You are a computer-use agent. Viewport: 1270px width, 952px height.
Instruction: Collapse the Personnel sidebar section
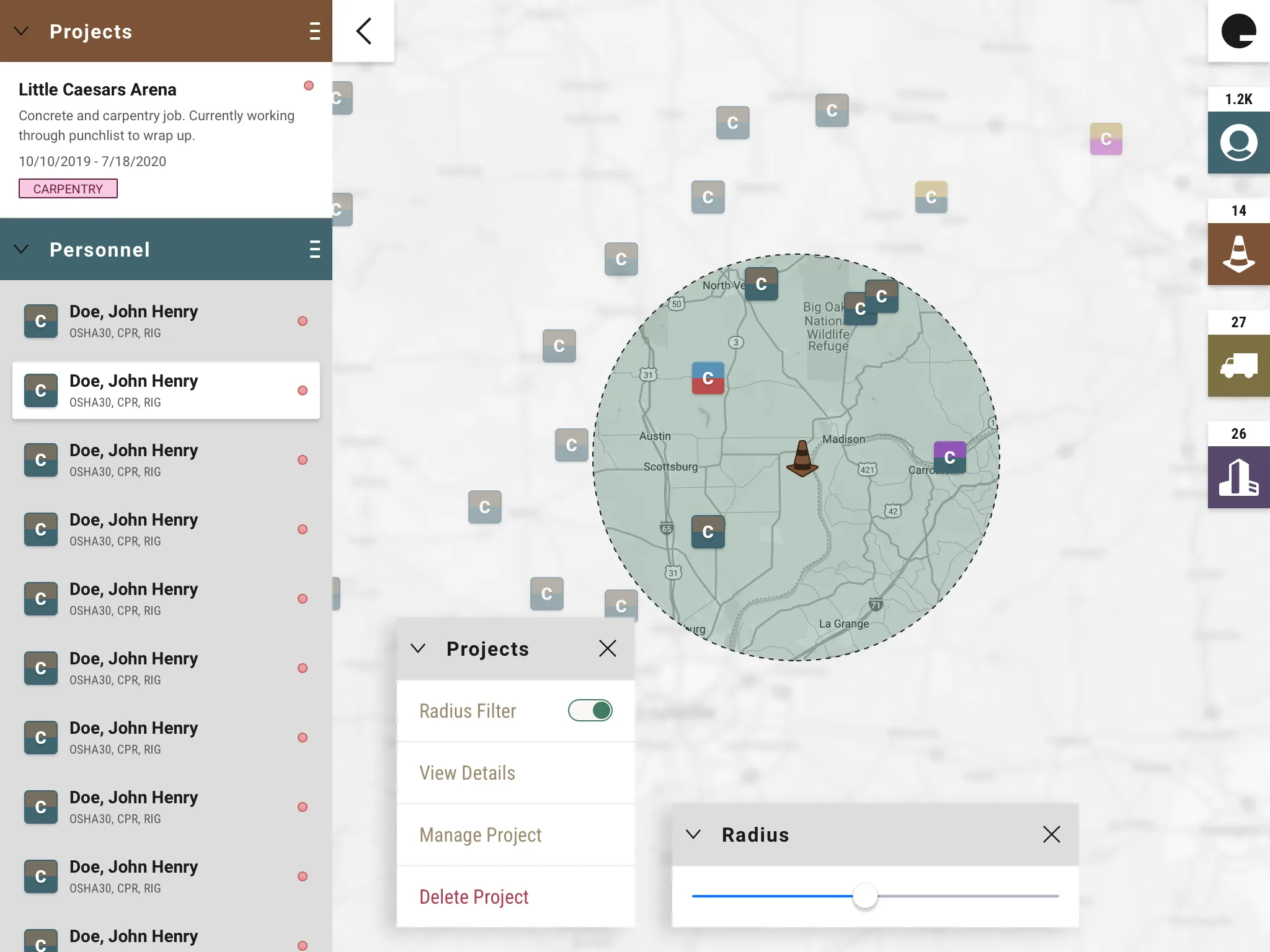[x=21, y=249]
